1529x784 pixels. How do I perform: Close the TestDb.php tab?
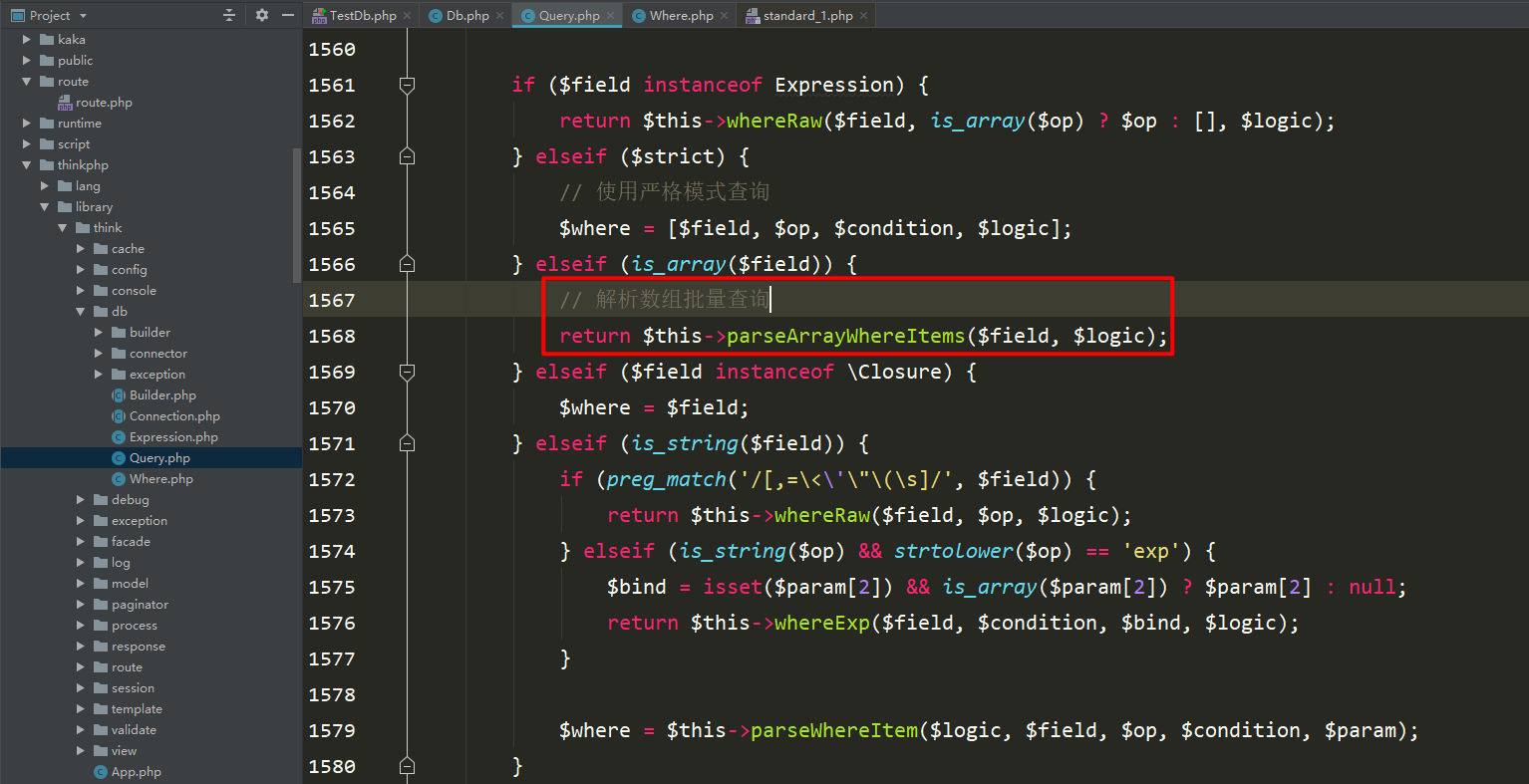click(x=407, y=16)
